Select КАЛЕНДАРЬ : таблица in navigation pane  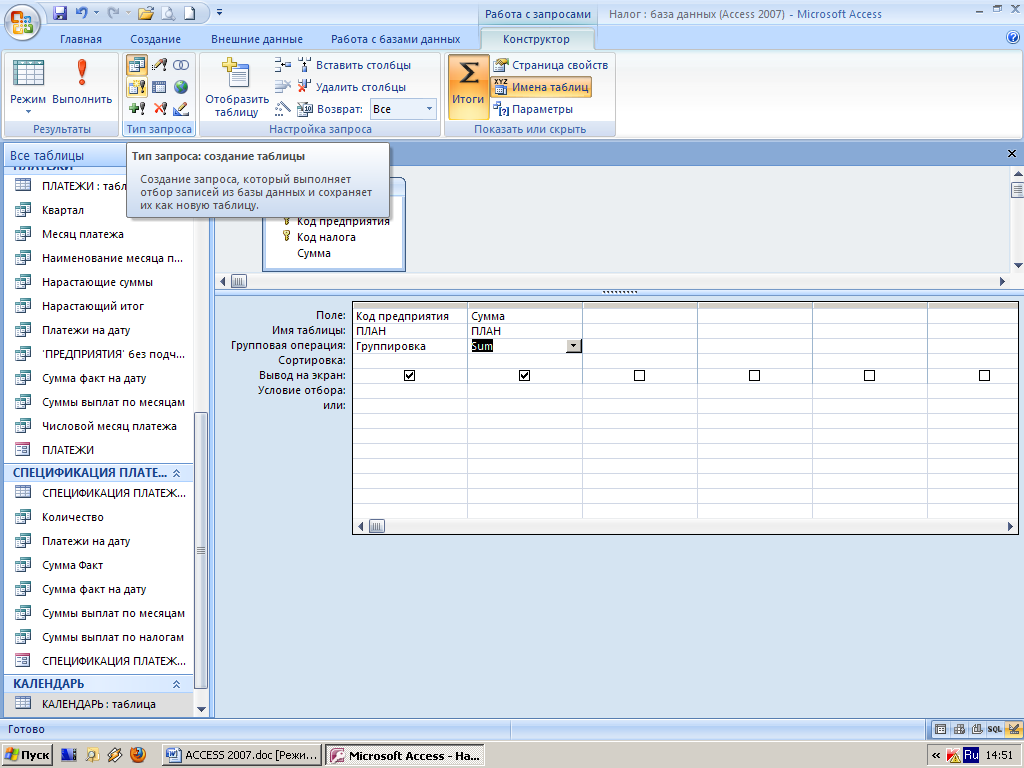coord(99,704)
